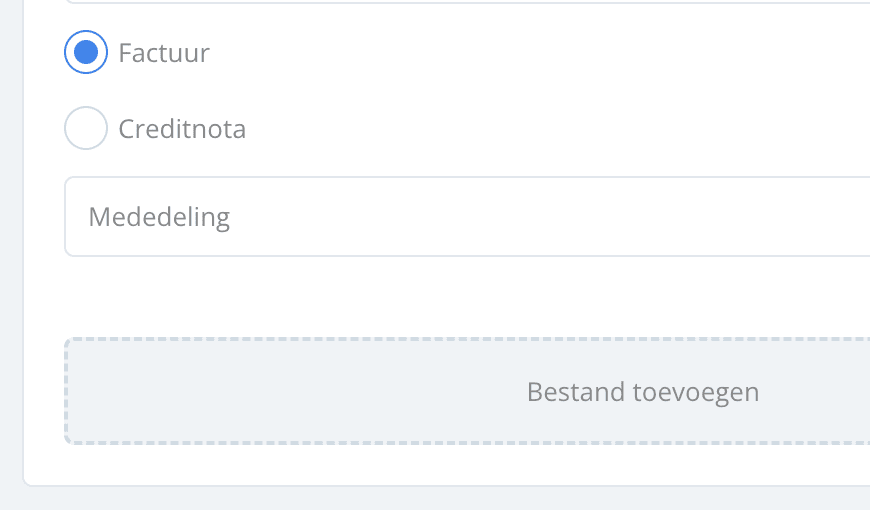Click the Bestand toevoegen text
Screen dimensions: 870x510
tap(643, 391)
